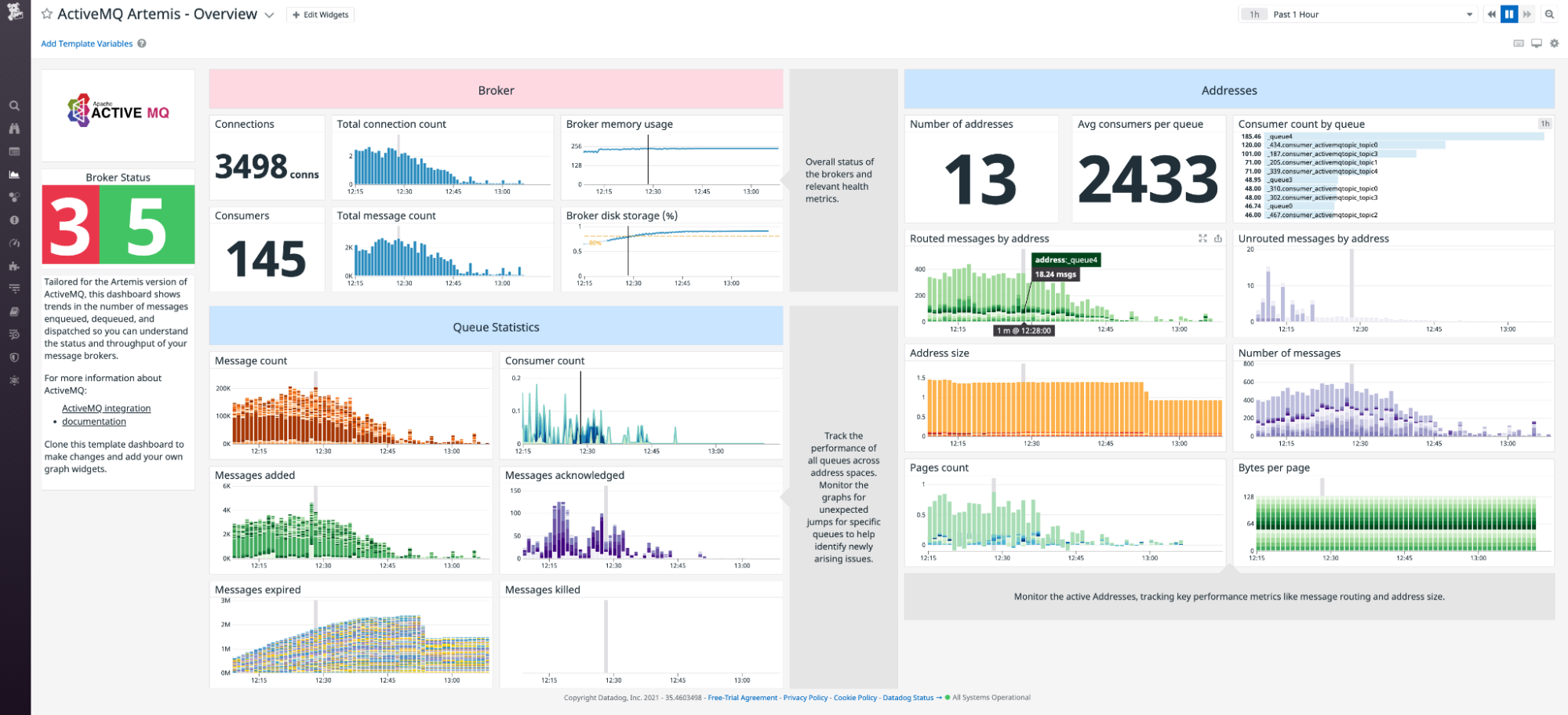Select the Watchdog binoculars icon in sidebar
Image resolution: width=1568 pixels, height=715 pixels.
coord(14,129)
